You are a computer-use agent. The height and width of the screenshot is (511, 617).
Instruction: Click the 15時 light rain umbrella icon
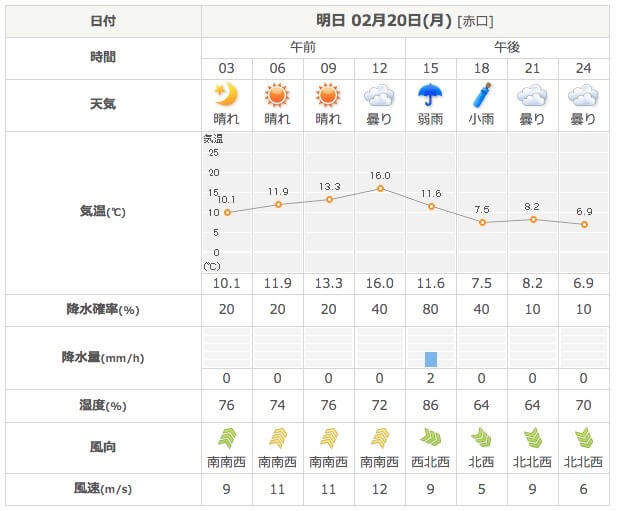coord(431,96)
